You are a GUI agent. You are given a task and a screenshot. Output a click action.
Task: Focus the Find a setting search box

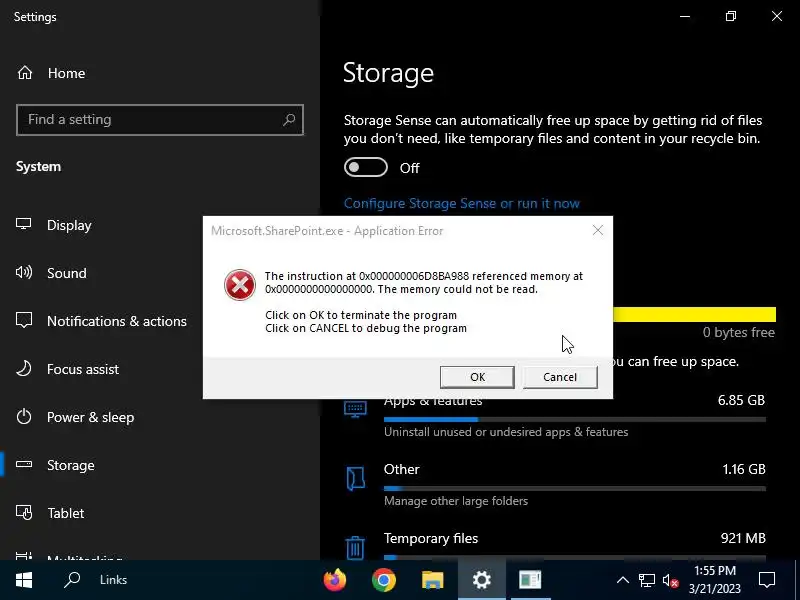click(160, 120)
